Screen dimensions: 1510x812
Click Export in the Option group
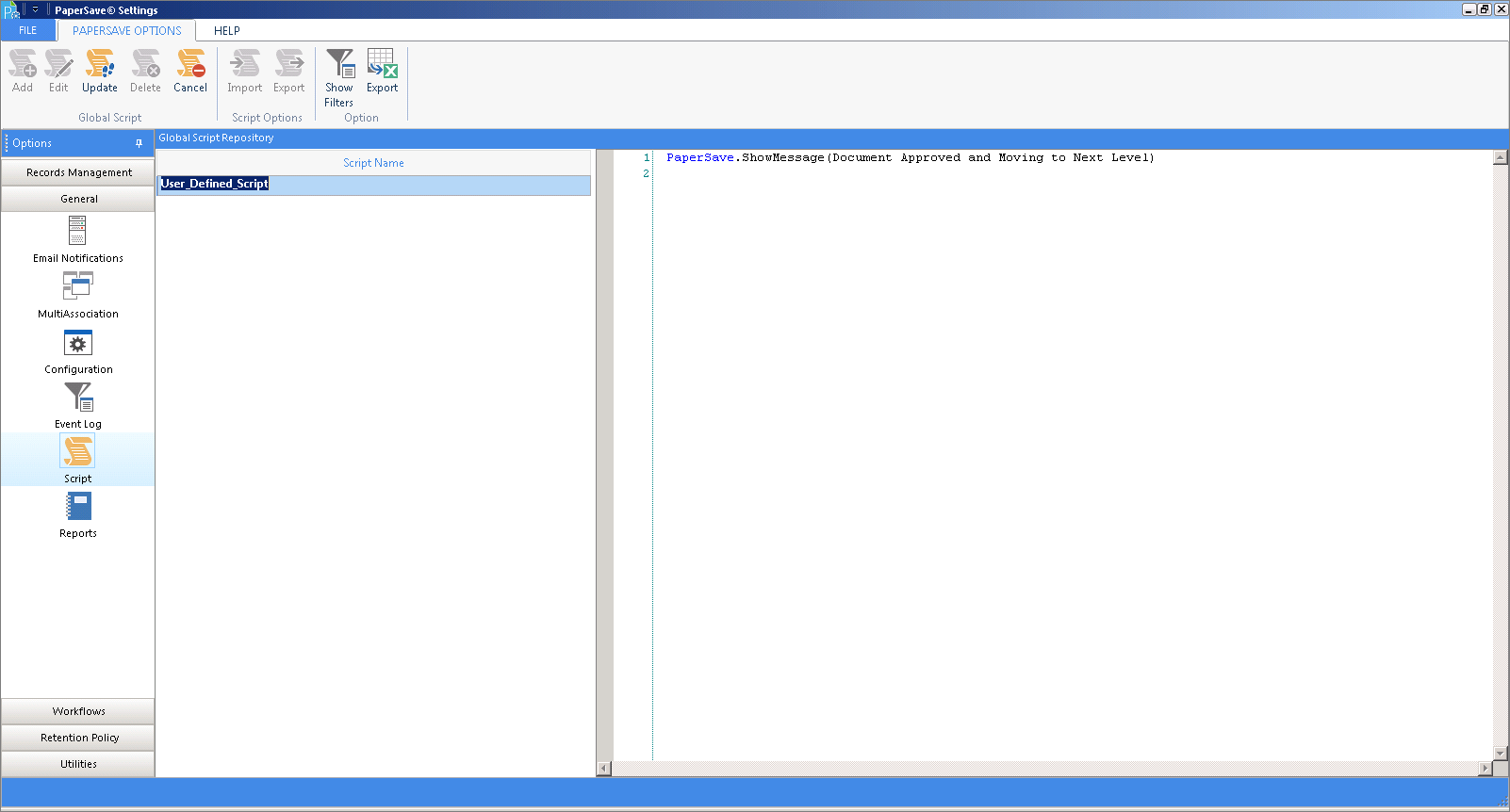tap(383, 72)
